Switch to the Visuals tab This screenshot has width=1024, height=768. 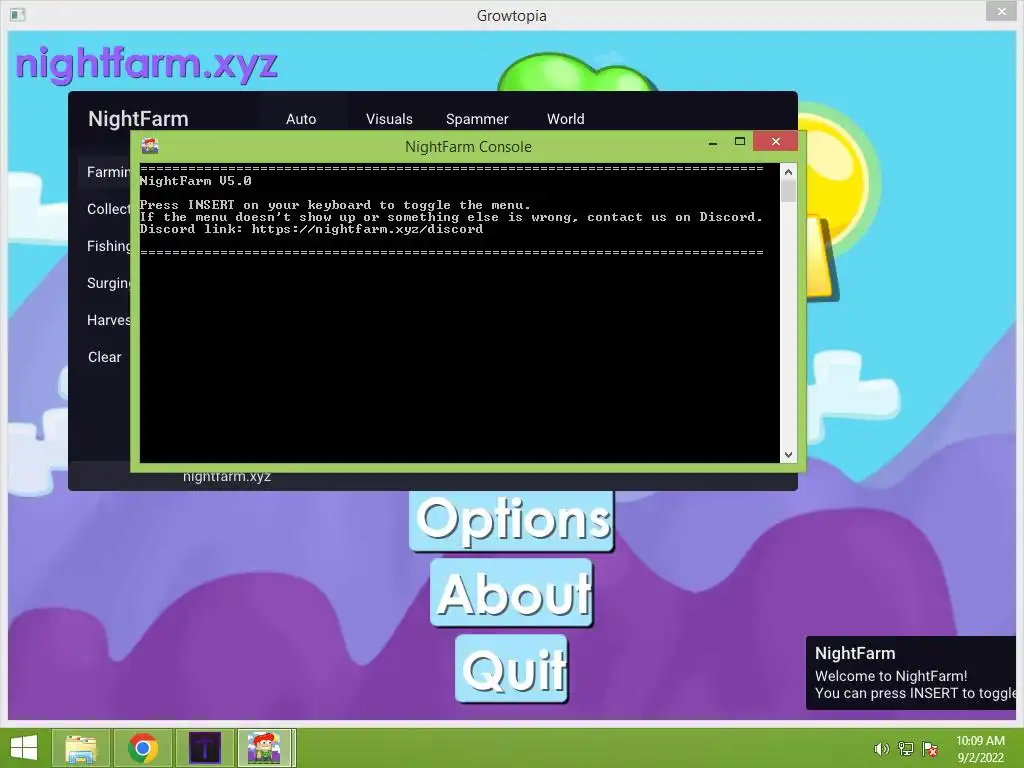389,119
